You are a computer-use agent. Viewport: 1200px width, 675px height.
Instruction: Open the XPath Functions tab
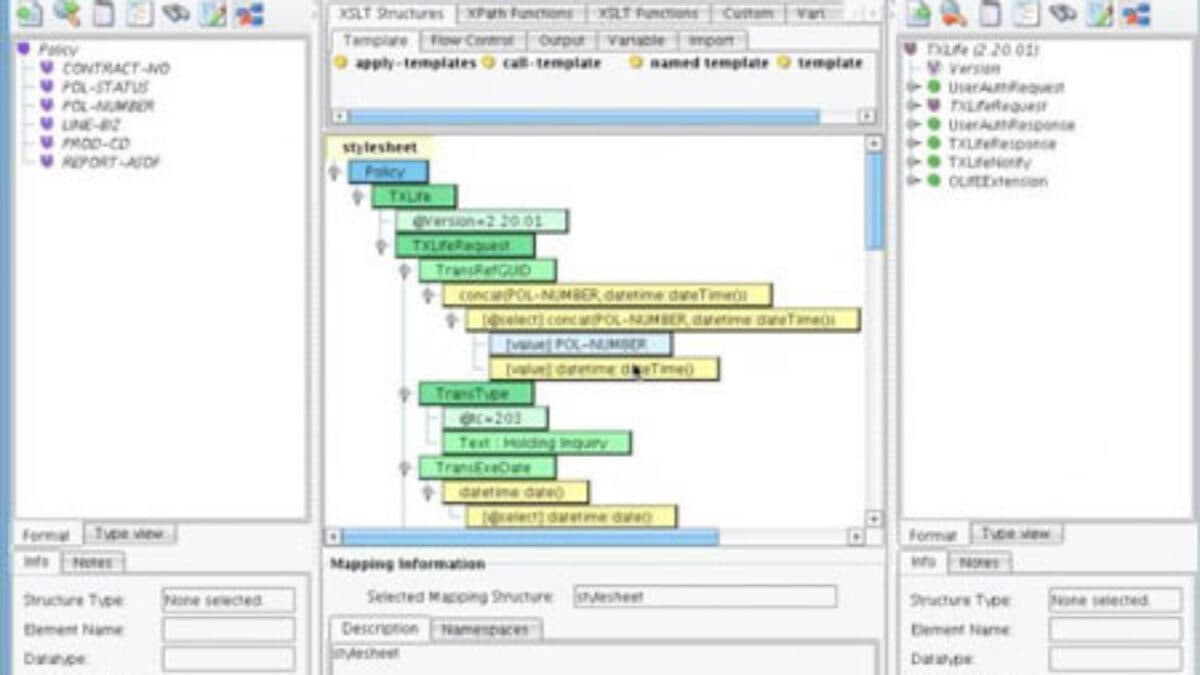click(521, 13)
